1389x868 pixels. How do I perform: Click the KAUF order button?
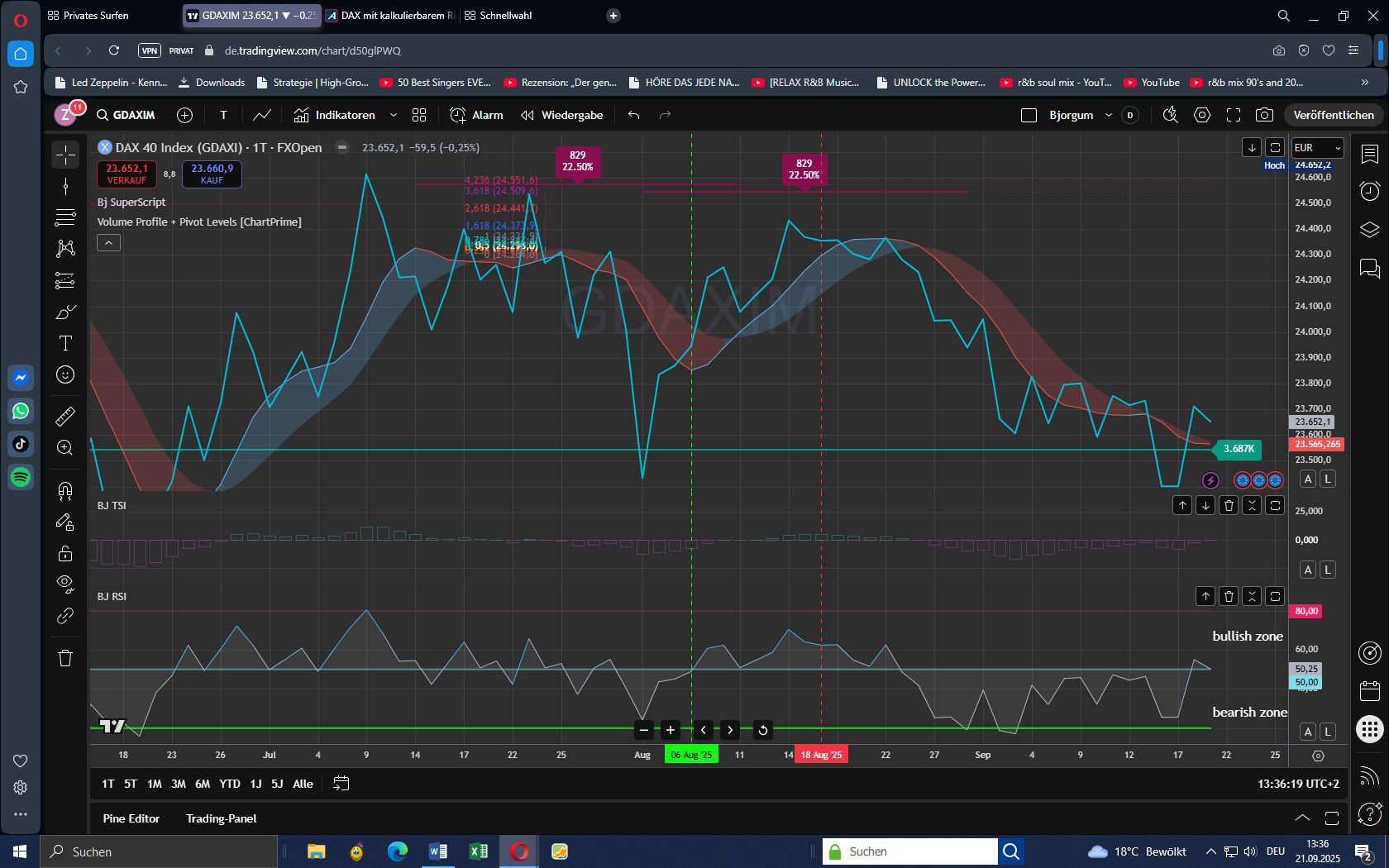pos(211,174)
